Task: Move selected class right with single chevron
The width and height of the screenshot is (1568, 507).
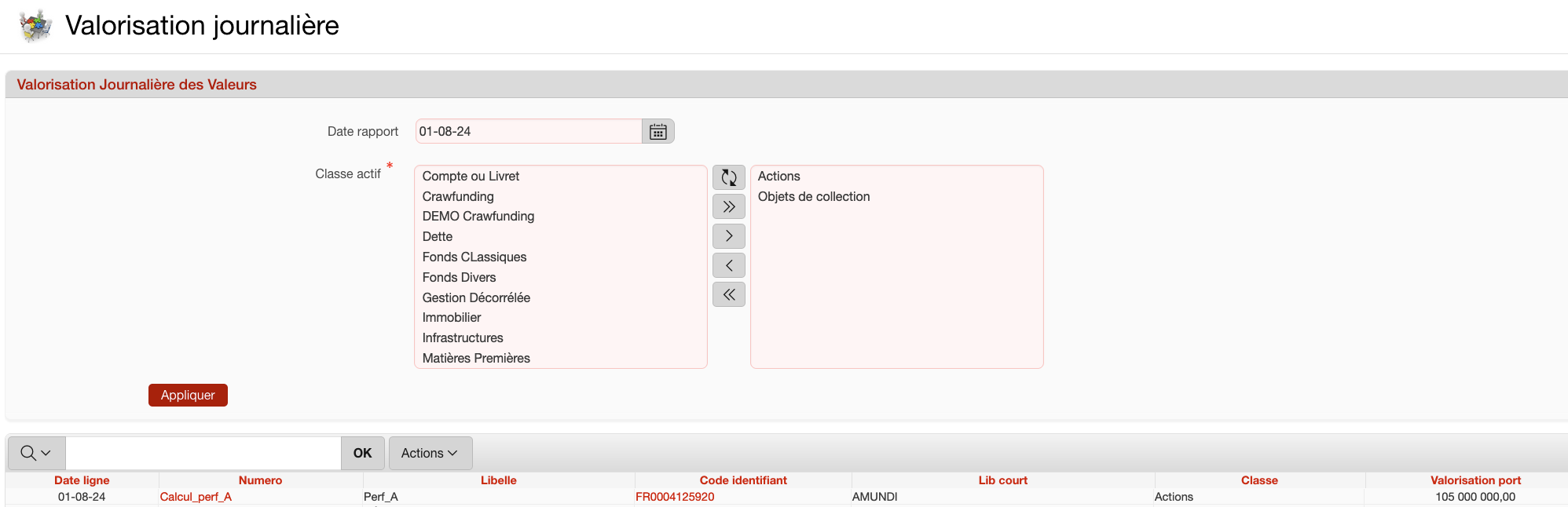Action: 729,235
